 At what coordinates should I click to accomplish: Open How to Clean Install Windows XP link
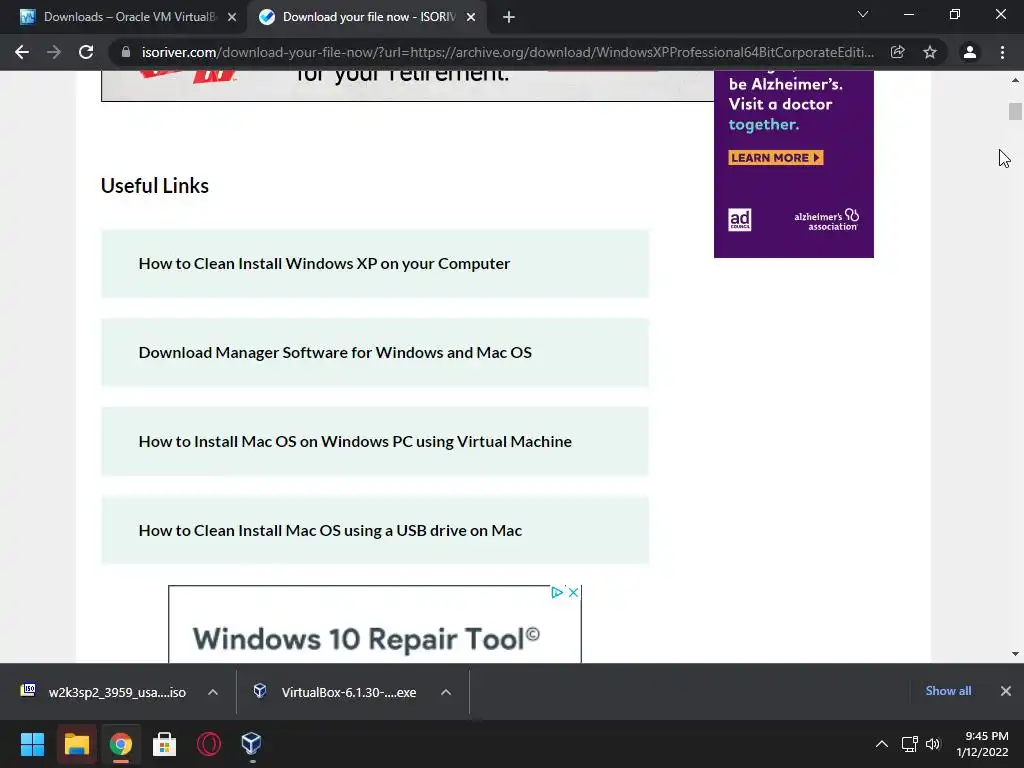click(x=375, y=264)
